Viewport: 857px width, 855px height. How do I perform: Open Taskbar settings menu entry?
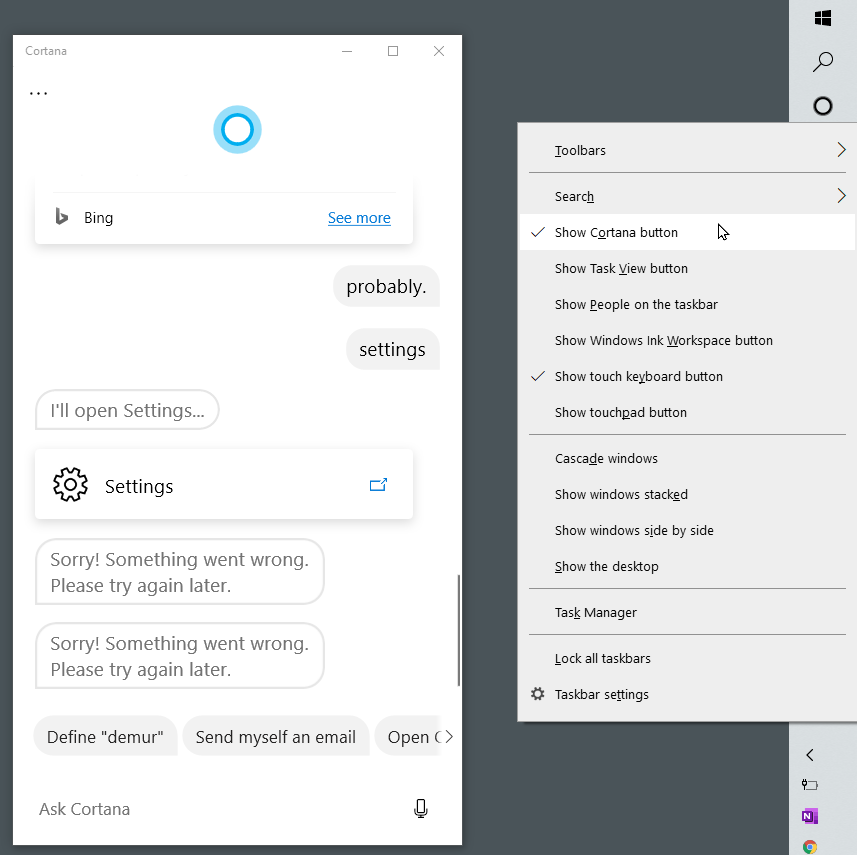click(687, 694)
